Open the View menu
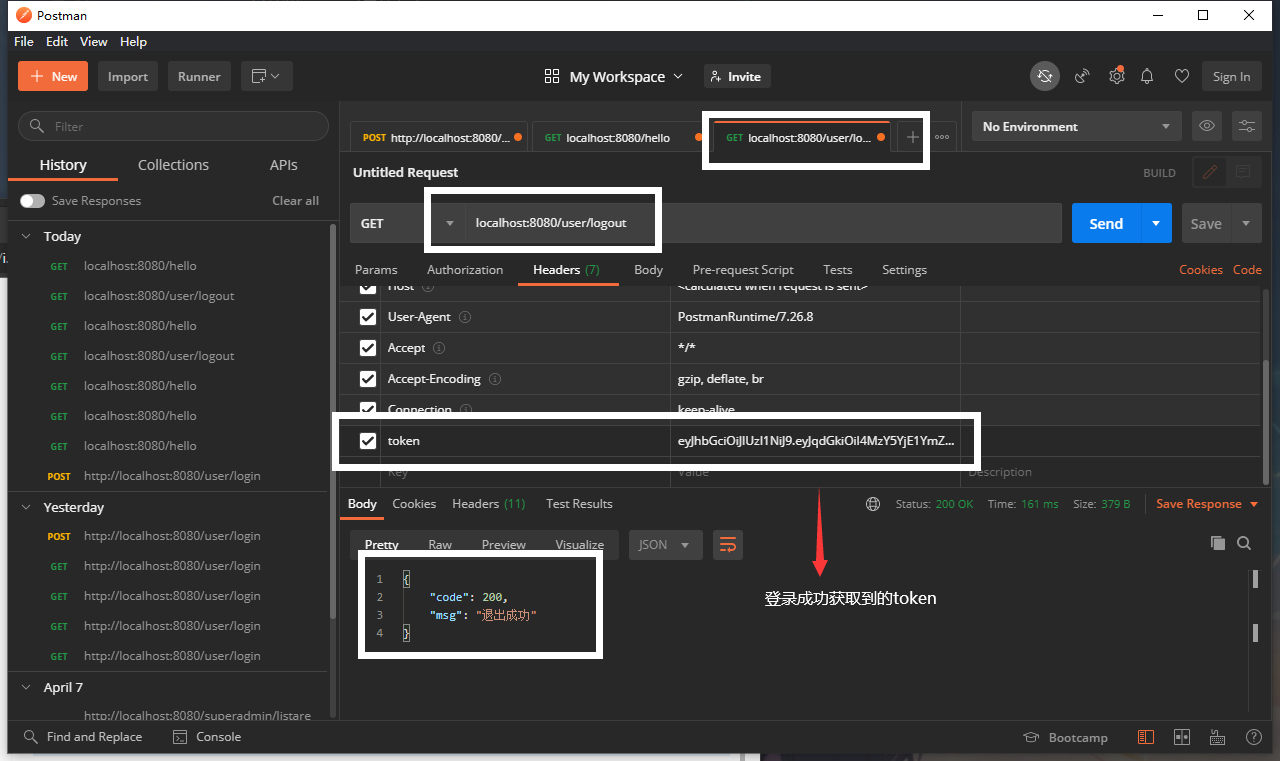 (x=94, y=42)
